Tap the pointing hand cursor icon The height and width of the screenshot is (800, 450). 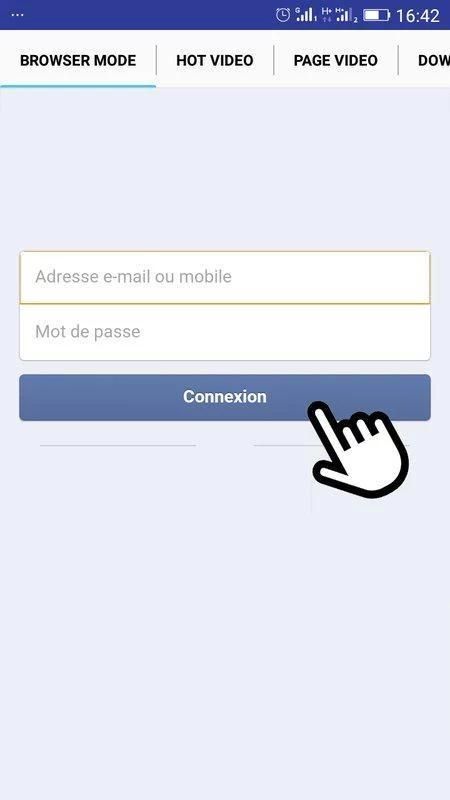358,449
